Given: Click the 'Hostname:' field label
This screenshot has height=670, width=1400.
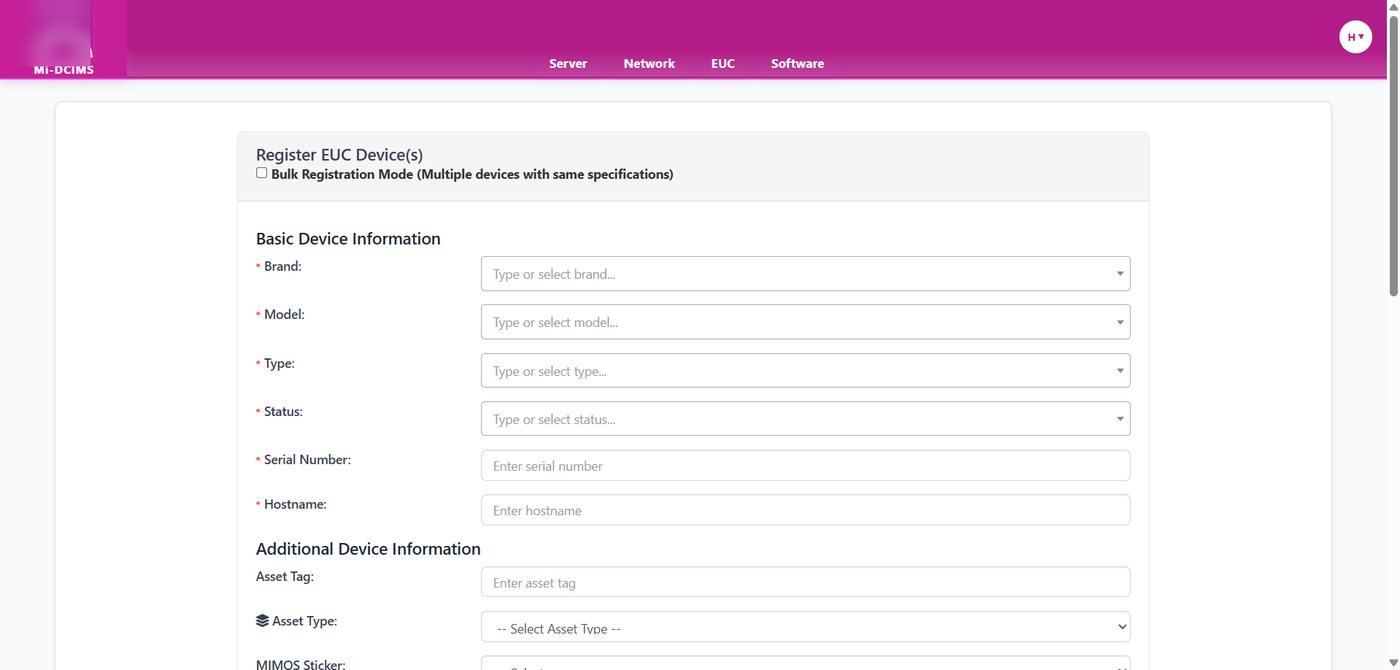Looking at the screenshot, I should tap(295, 505).
